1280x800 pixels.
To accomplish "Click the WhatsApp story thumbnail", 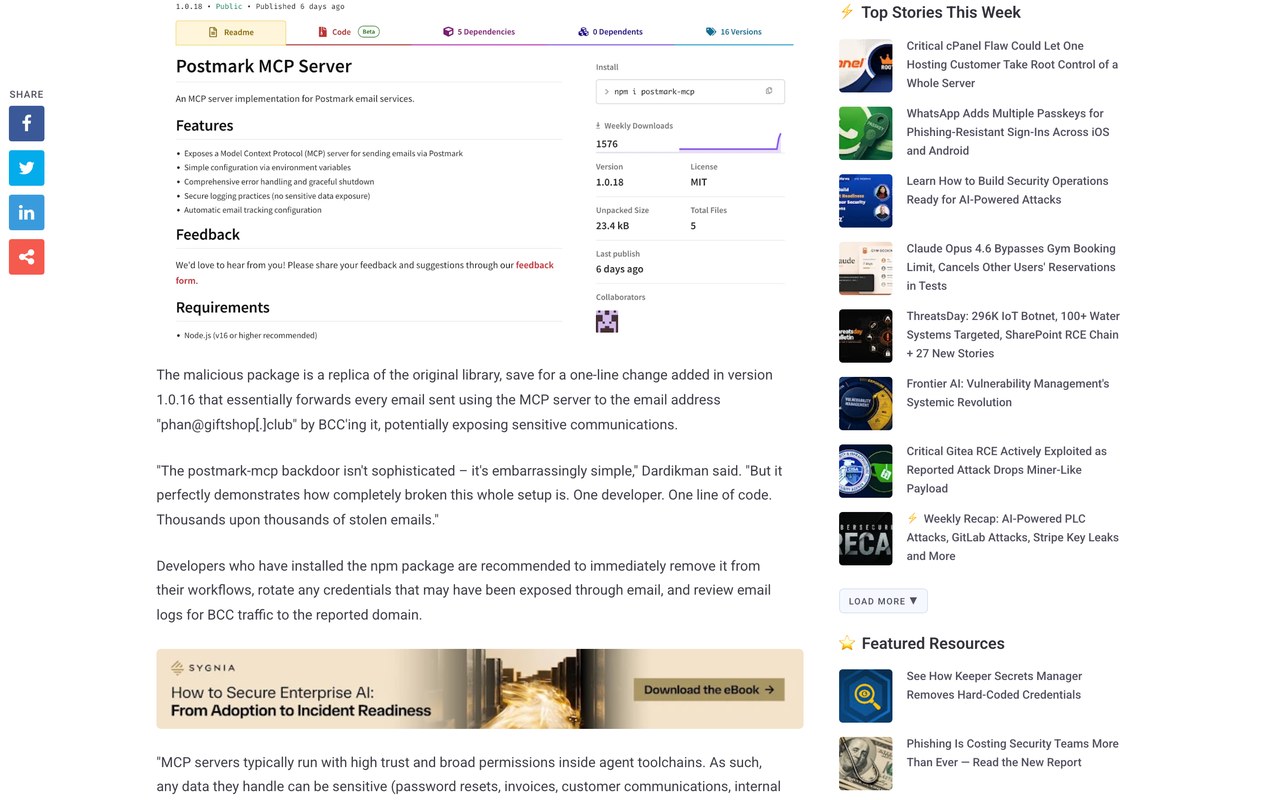I will 866,133.
